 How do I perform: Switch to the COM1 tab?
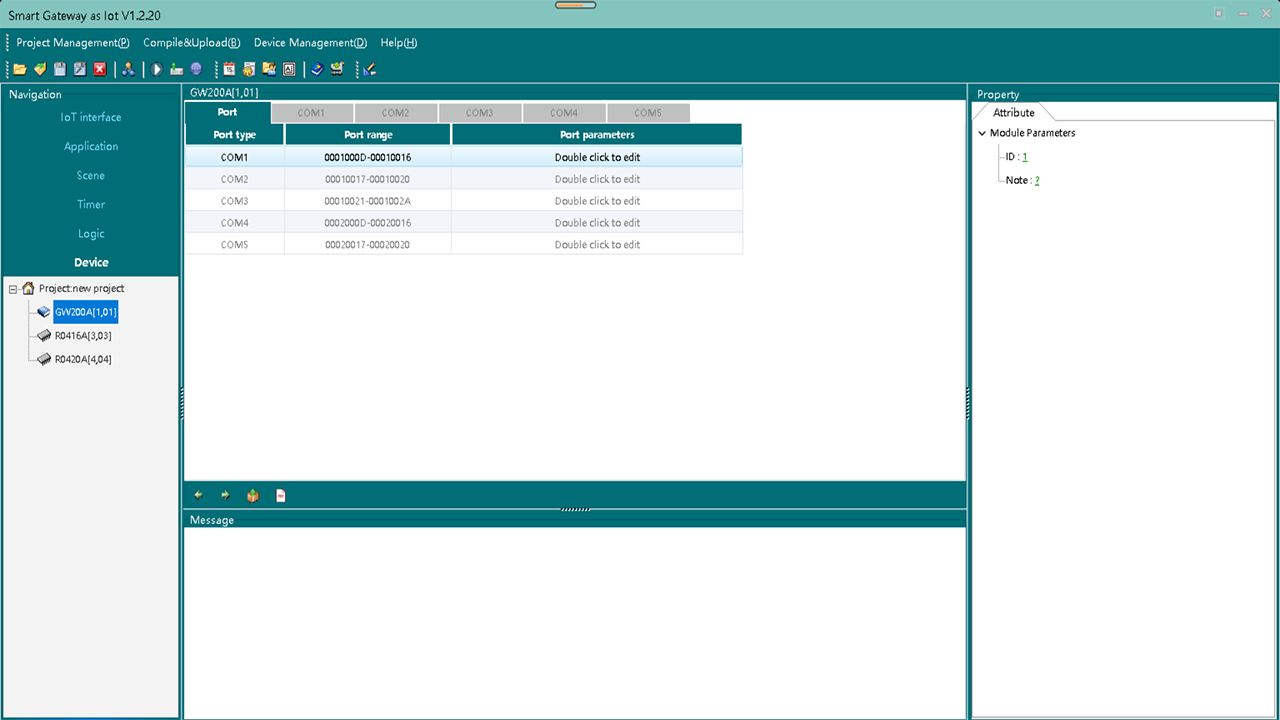coord(312,113)
